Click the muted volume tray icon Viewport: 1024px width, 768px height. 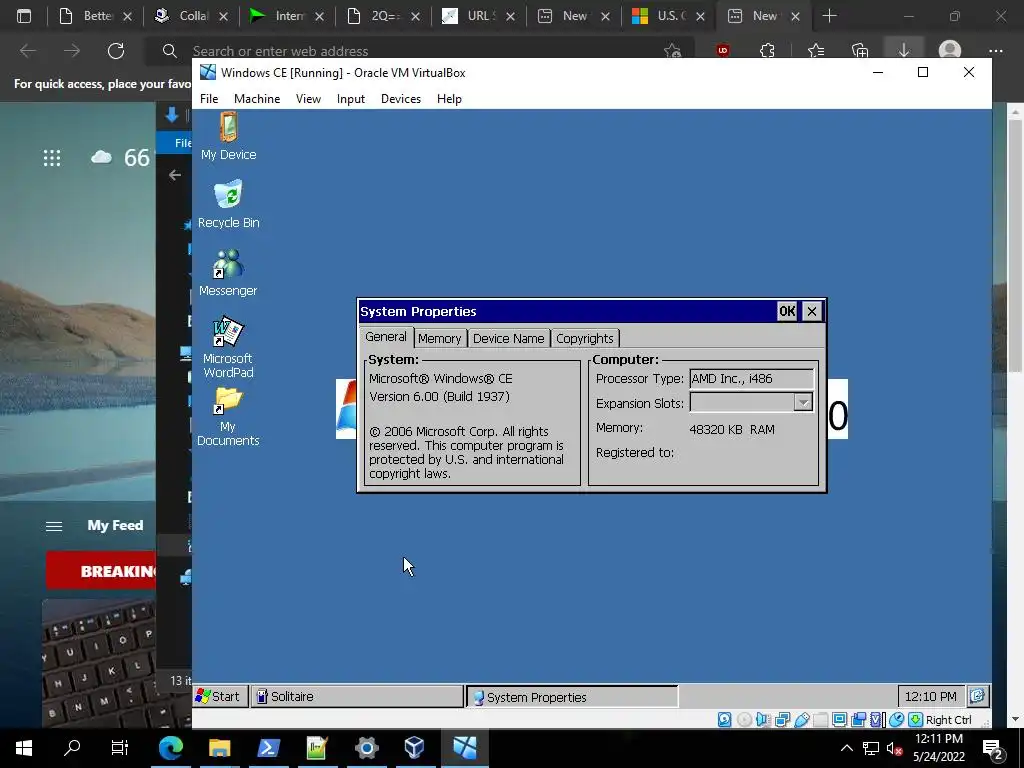point(894,748)
